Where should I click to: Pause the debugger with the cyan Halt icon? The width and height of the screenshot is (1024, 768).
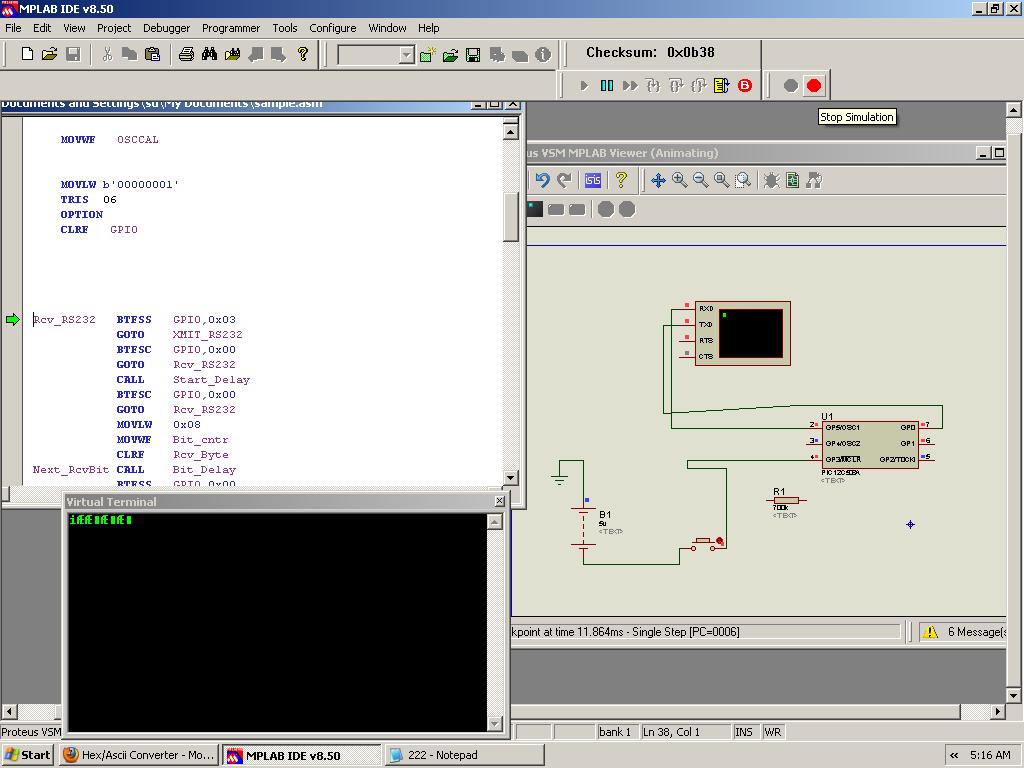(x=607, y=86)
